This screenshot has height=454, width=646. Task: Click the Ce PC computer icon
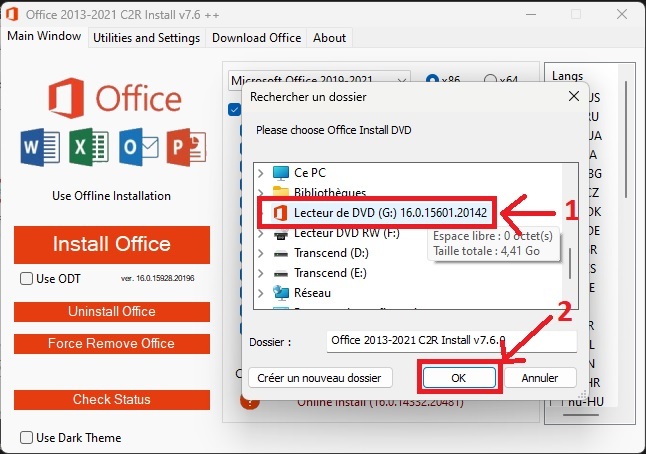[281, 173]
